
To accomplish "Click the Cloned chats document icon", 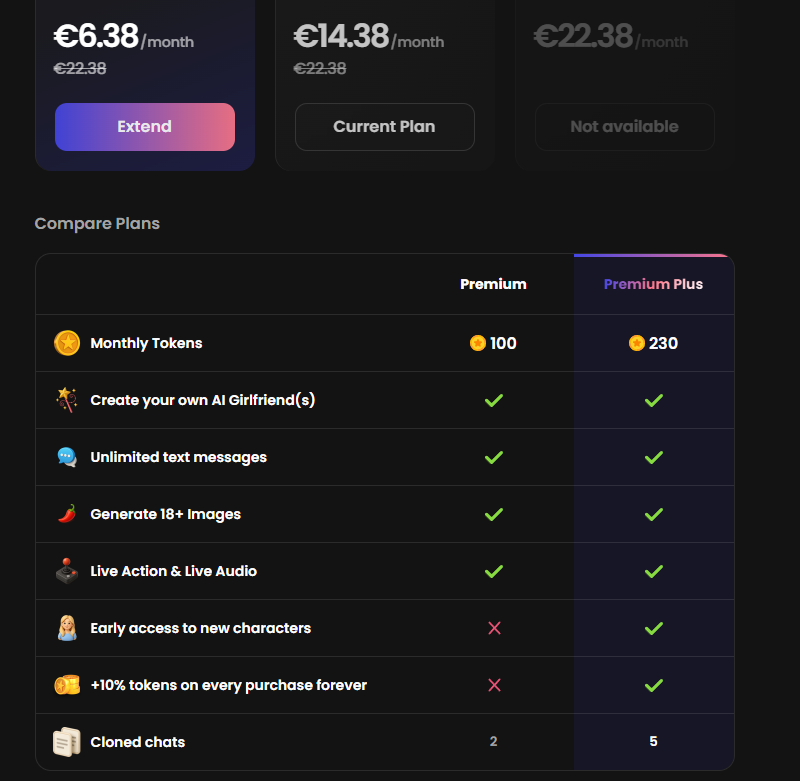I will click(67, 742).
